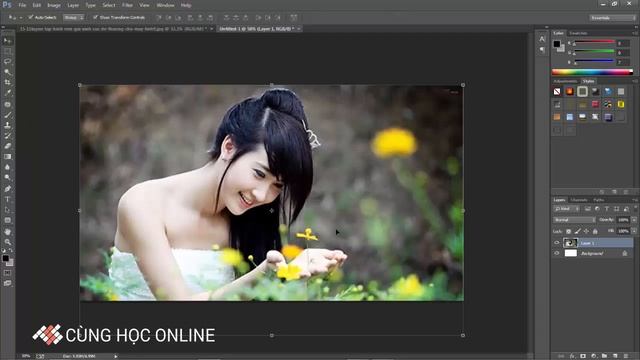Pick a color from spectrum ramp
Viewport: 640px width, 360px height.
[592, 72]
